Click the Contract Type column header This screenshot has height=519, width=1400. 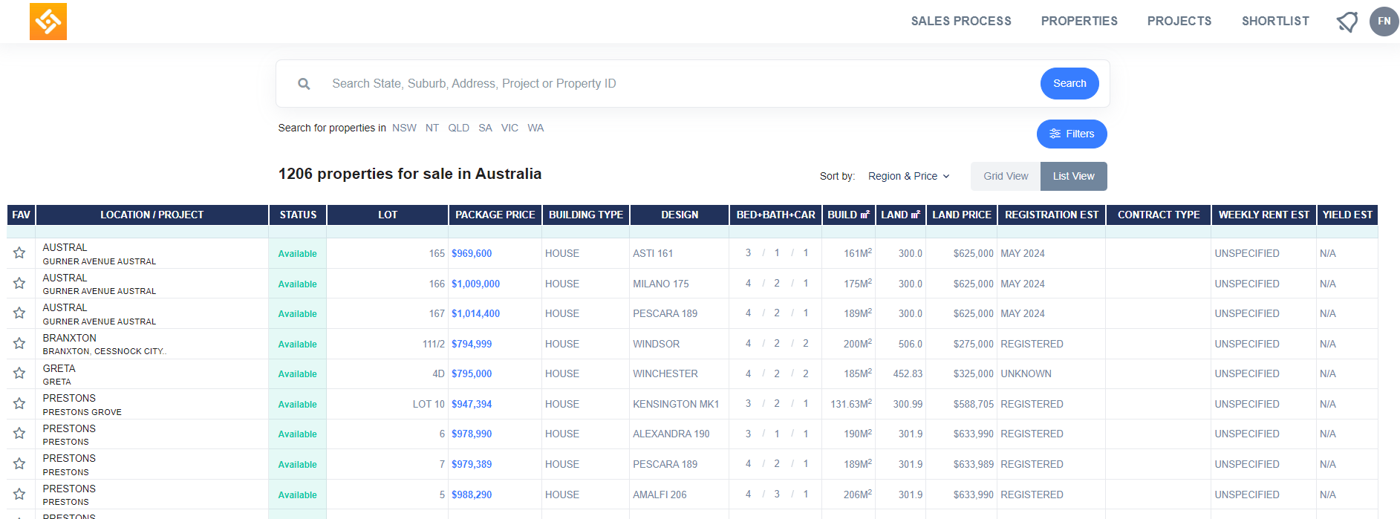(x=1159, y=215)
